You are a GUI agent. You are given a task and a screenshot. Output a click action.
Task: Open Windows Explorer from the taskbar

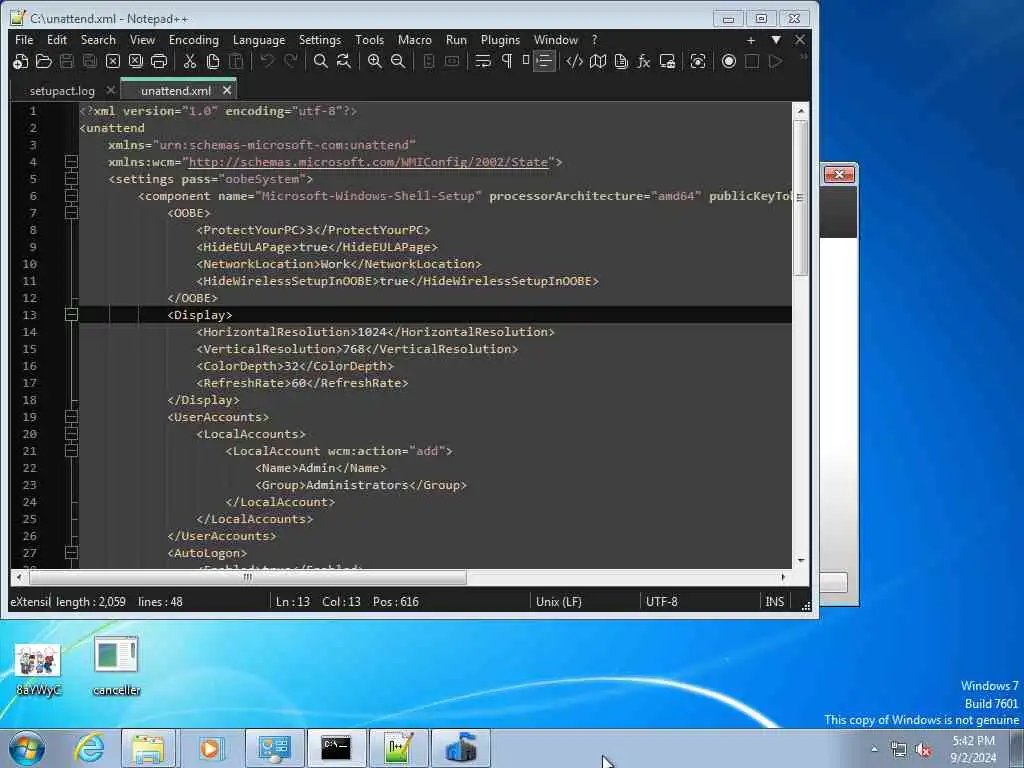[148, 748]
